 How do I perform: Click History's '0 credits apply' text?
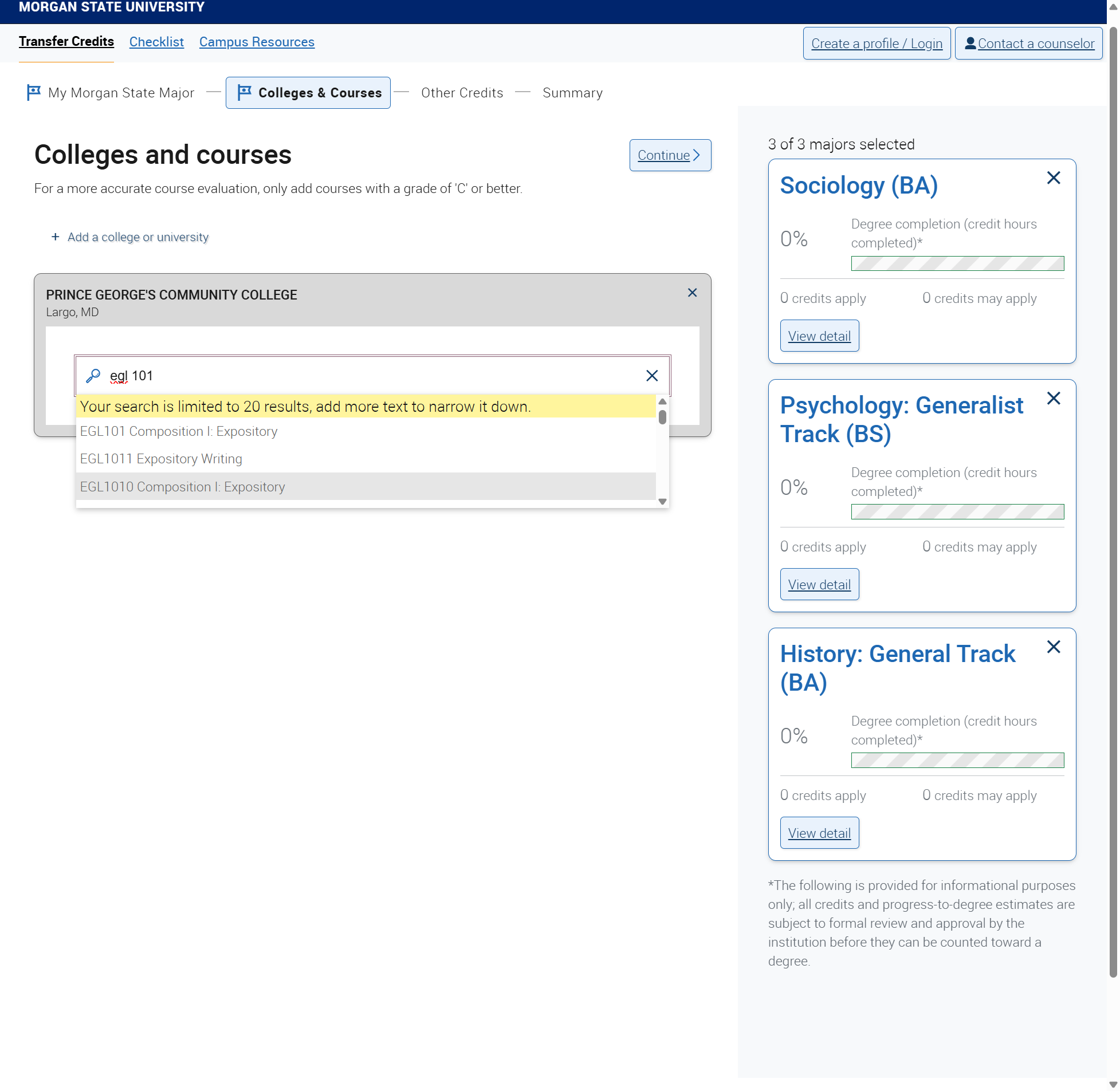[x=823, y=795]
